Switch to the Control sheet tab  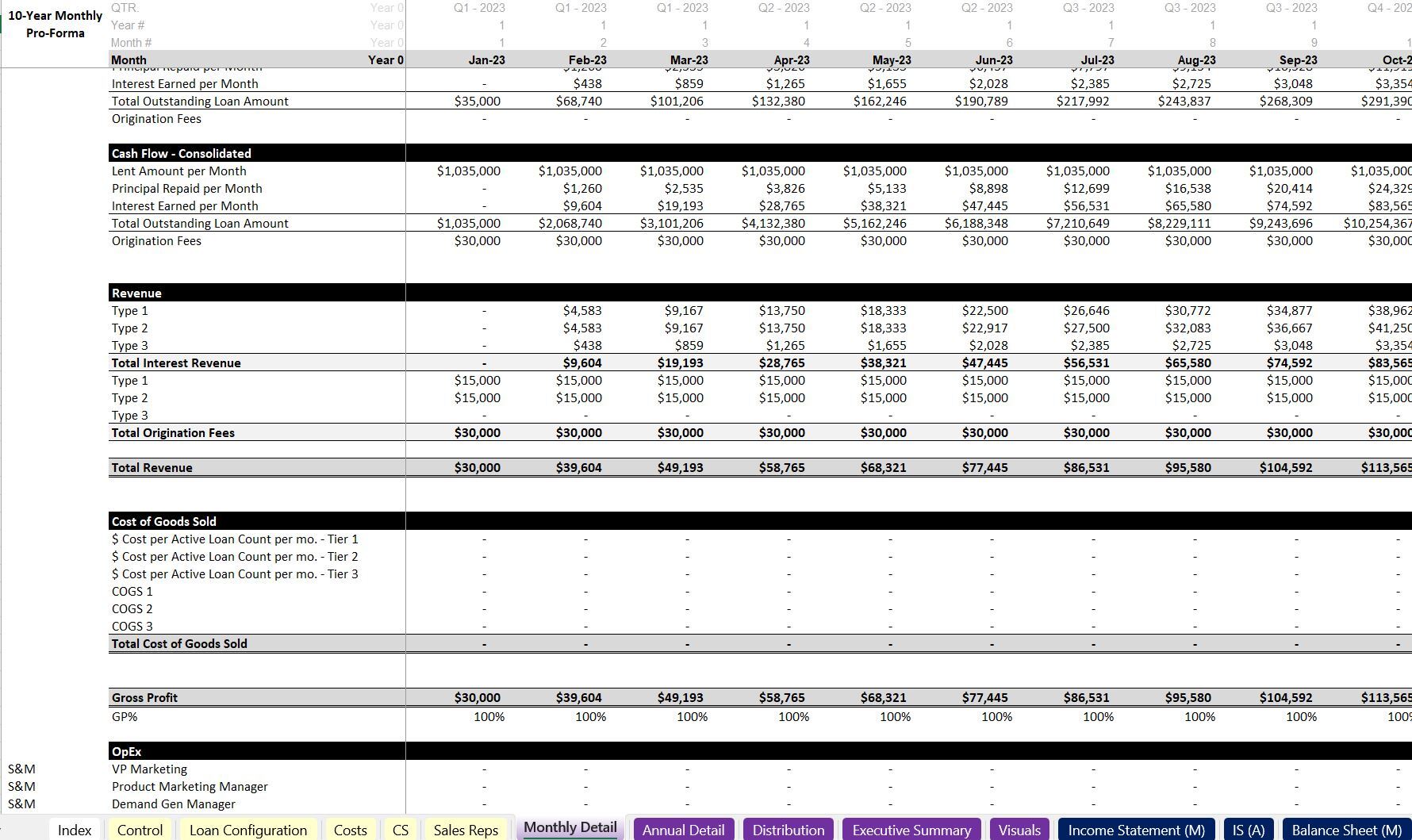pos(140,830)
